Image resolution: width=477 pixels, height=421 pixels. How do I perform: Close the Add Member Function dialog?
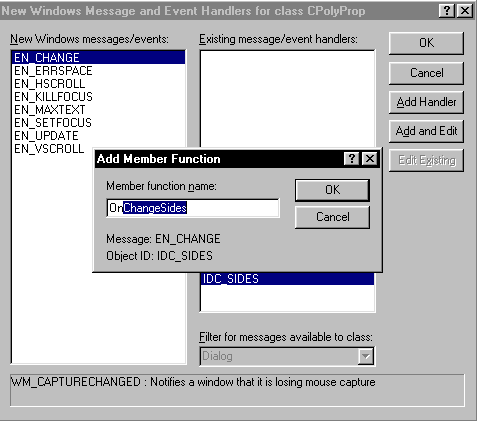pos(370,159)
